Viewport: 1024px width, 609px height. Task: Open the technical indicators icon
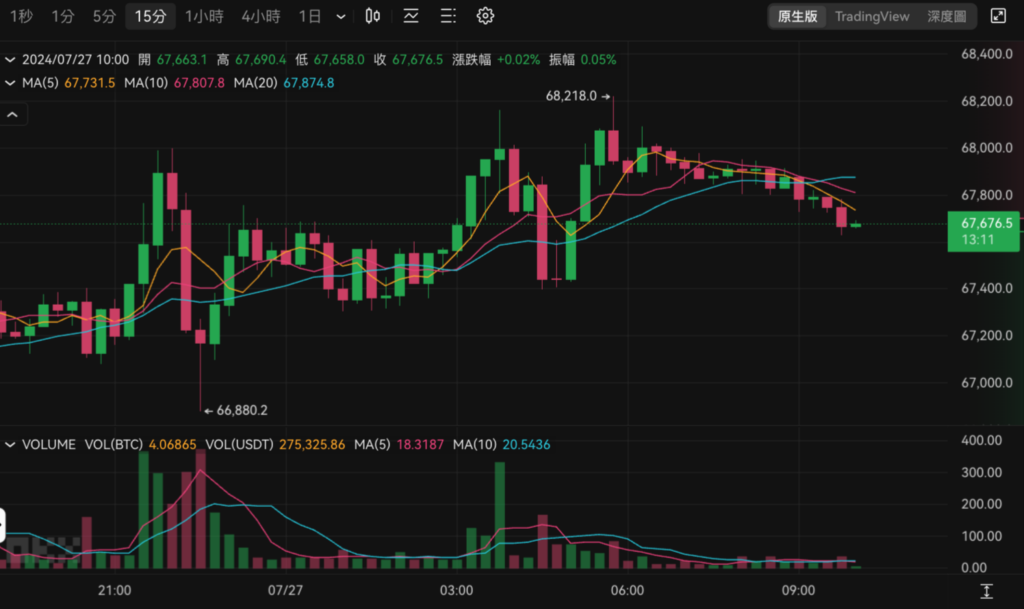pyautogui.click(x=411, y=16)
